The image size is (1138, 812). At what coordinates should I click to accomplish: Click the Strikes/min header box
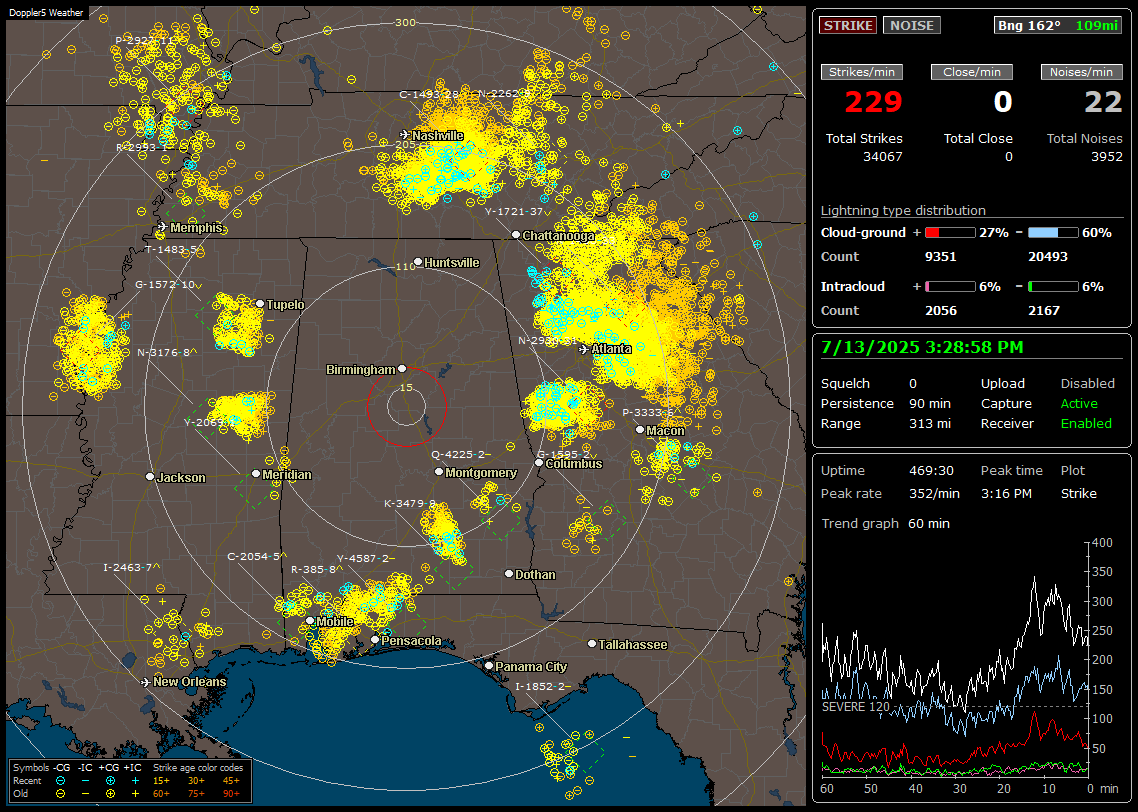click(x=862, y=72)
